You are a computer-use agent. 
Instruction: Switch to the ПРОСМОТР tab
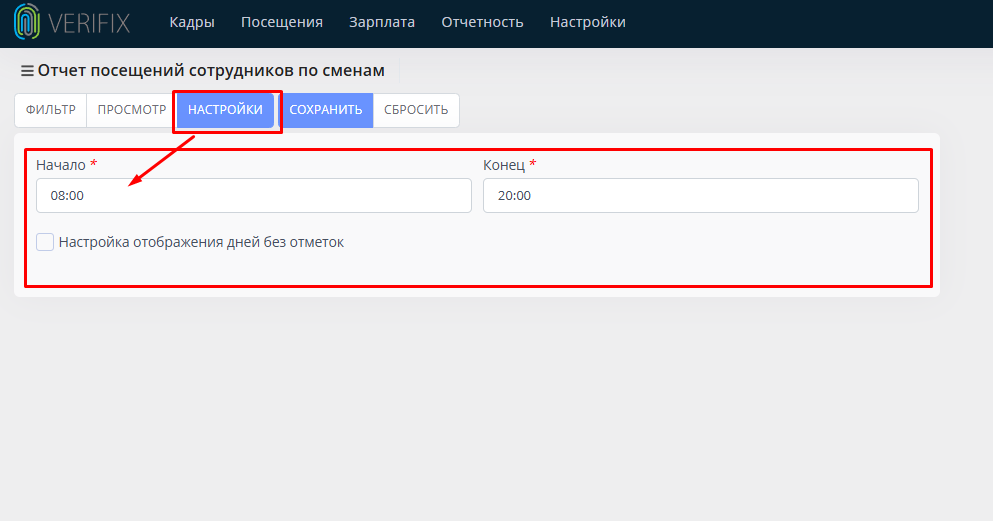coord(132,110)
